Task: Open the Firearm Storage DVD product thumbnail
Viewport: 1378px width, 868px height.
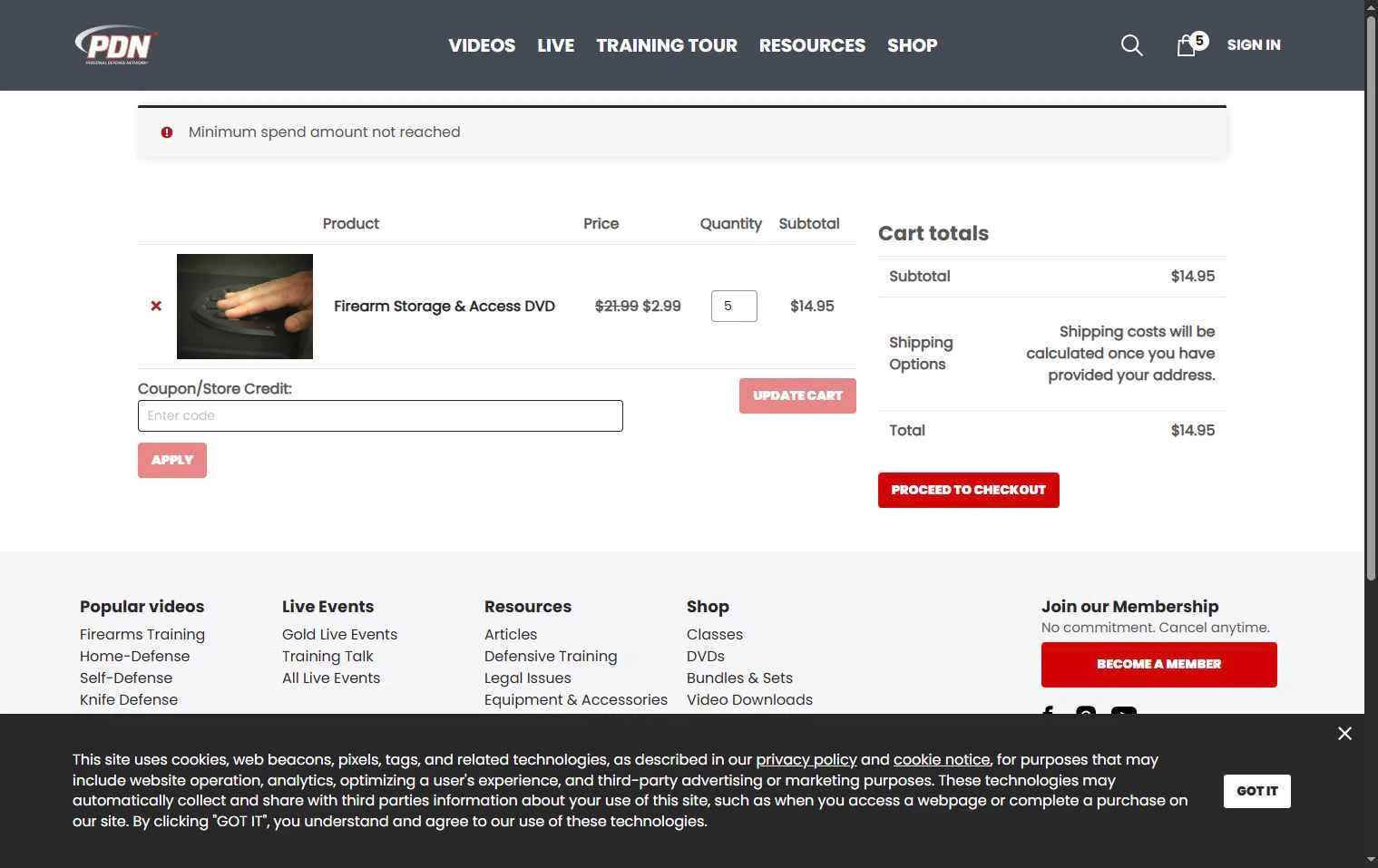Action: point(245,307)
